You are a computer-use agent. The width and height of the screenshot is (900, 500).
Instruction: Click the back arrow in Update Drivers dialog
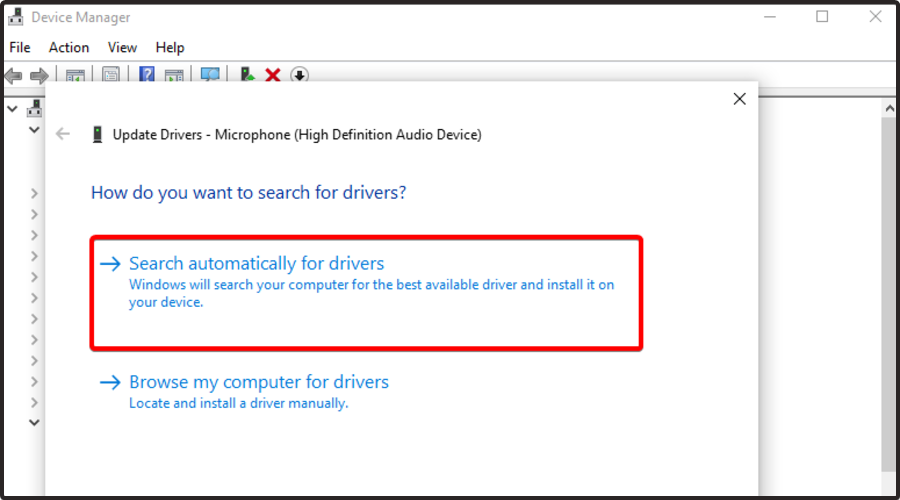pyautogui.click(x=63, y=134)
